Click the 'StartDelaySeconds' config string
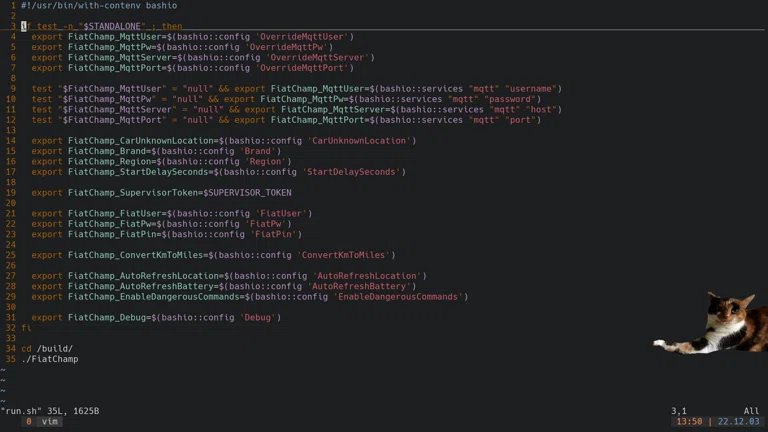768x432 pixels. (351, 172)
